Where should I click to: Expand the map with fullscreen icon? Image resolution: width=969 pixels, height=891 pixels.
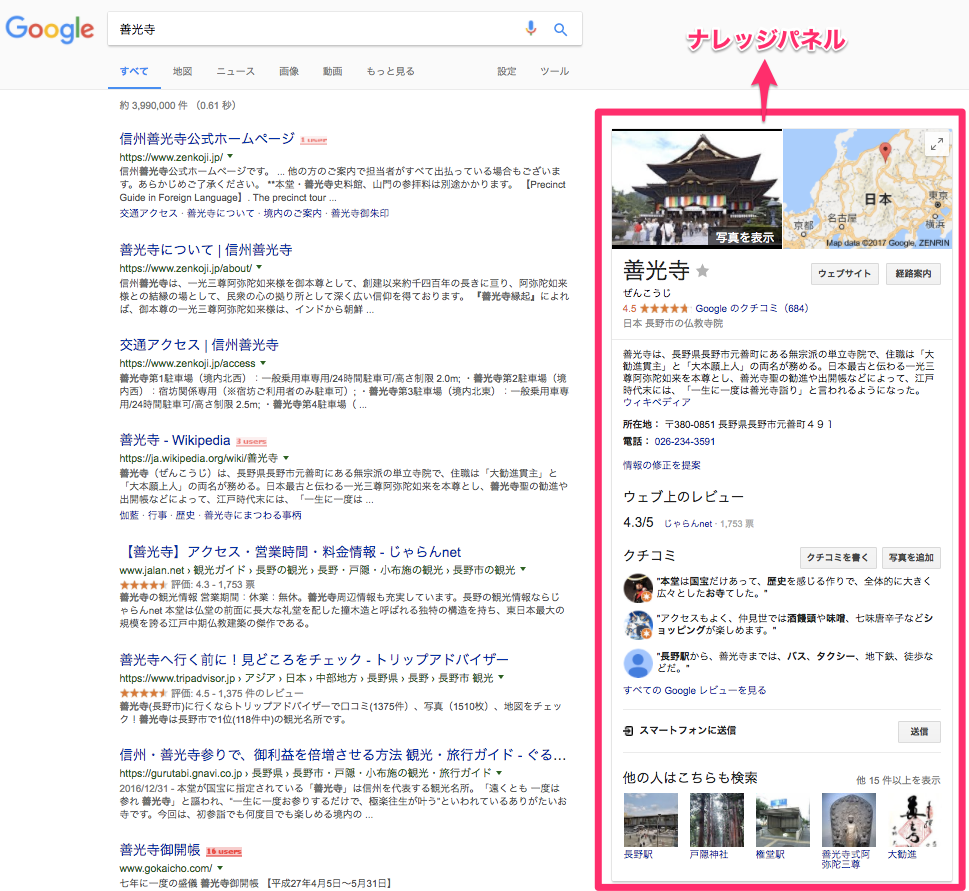[x=937, y=145]
